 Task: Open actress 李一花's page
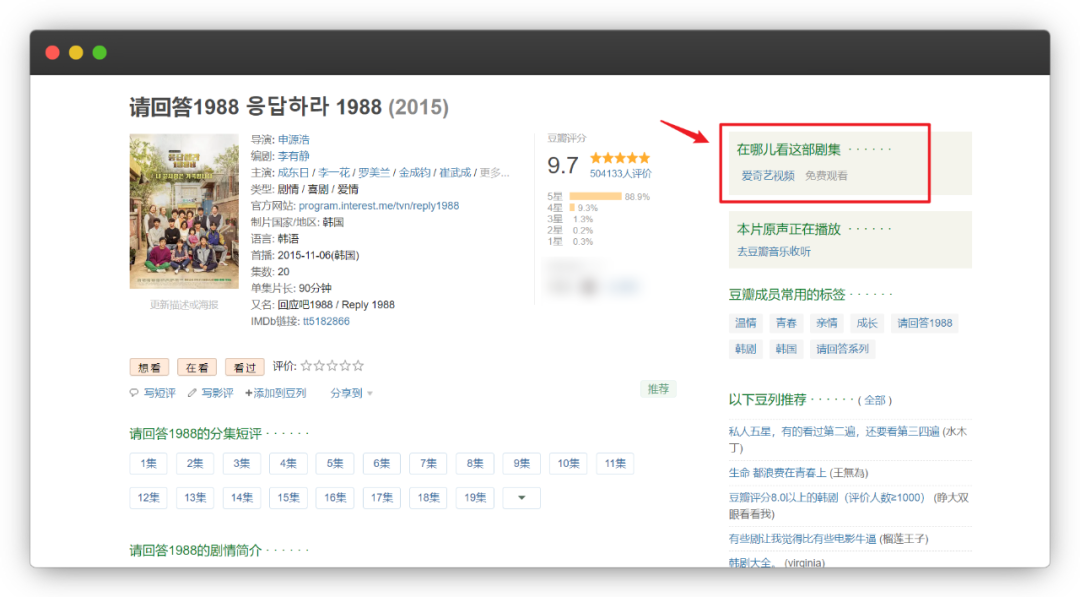click(x=334, y=172)
